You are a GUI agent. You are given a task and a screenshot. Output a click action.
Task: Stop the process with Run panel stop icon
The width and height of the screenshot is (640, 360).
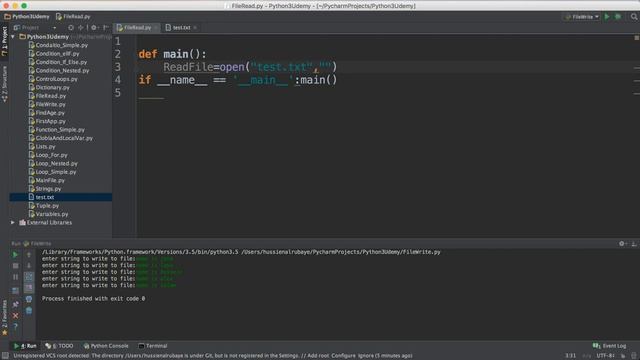click(15, 266)
